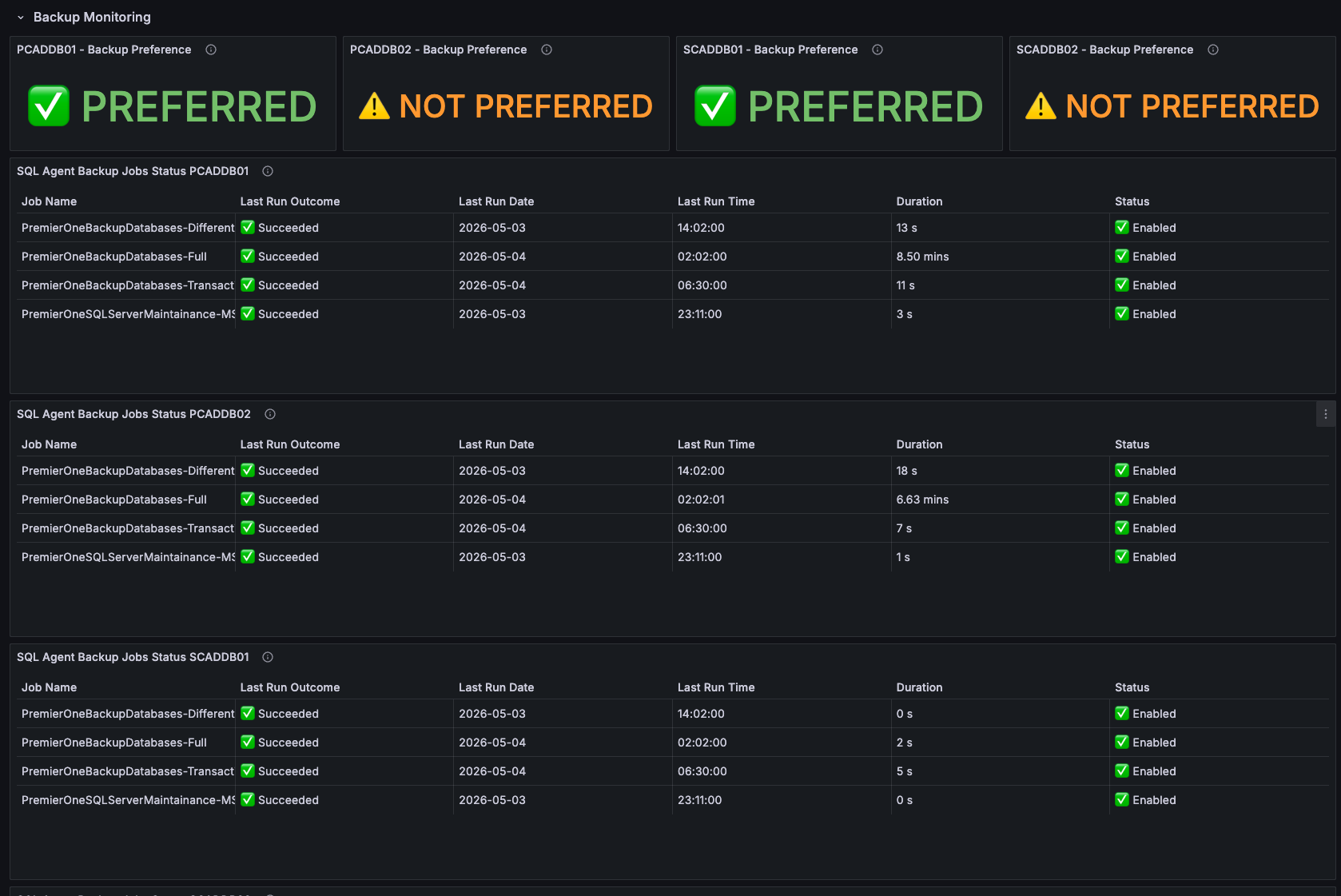Open info icon for SCADDB01 Backup Preference
Screen dimensions: 1341x896
877,50
